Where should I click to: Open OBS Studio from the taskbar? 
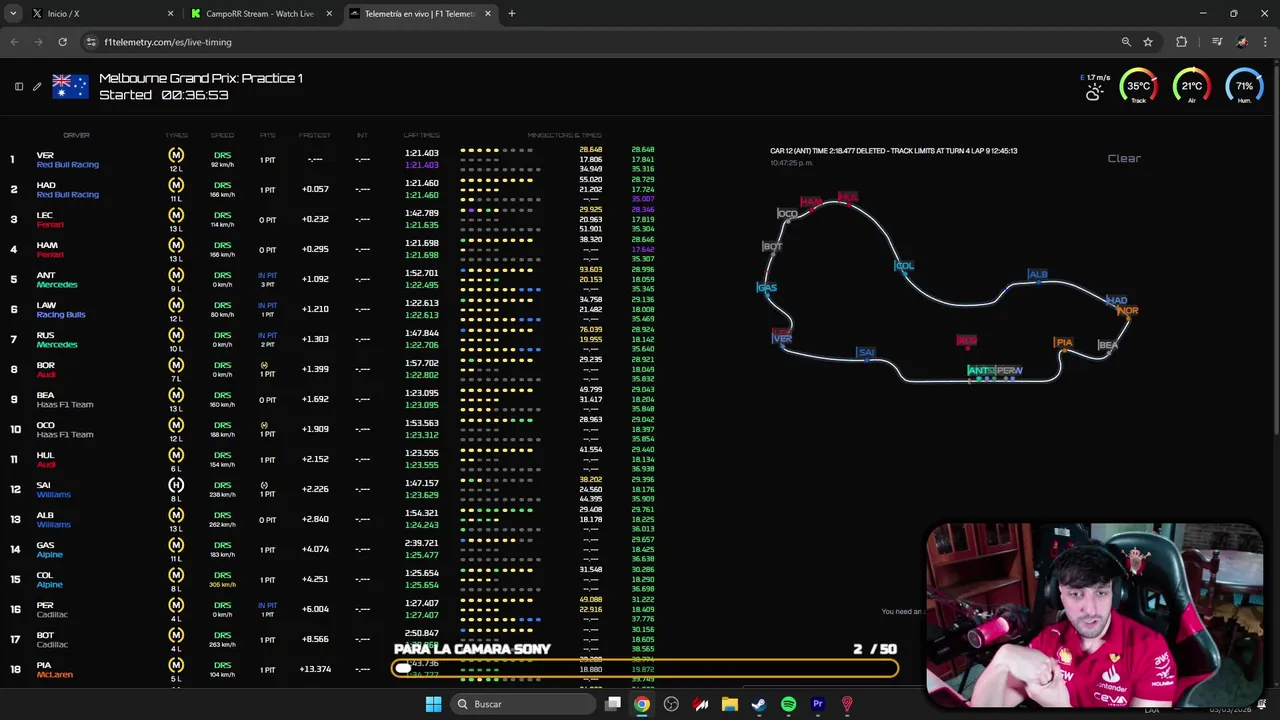671,704
